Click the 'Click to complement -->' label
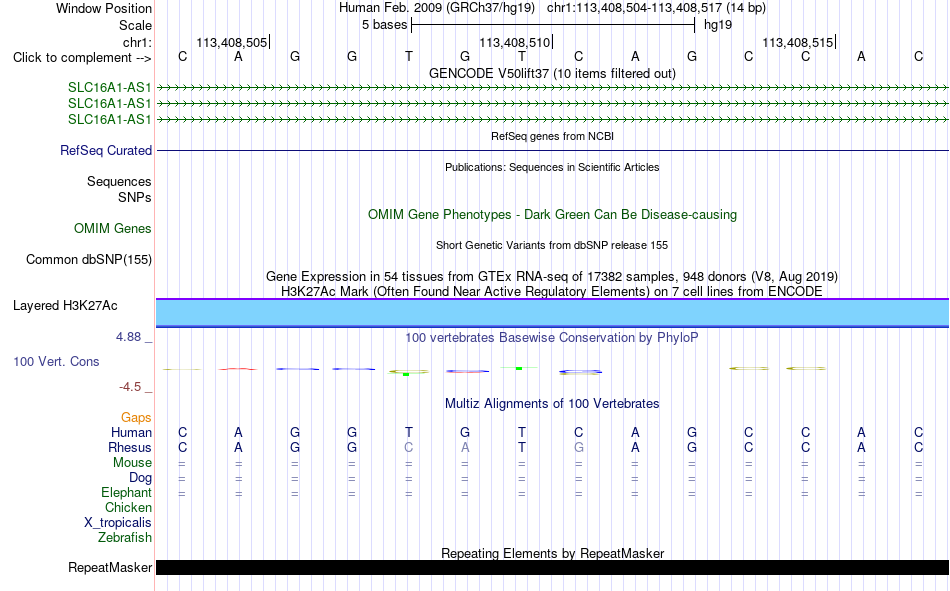Screen dimensions: 950x591 (82, 58)
